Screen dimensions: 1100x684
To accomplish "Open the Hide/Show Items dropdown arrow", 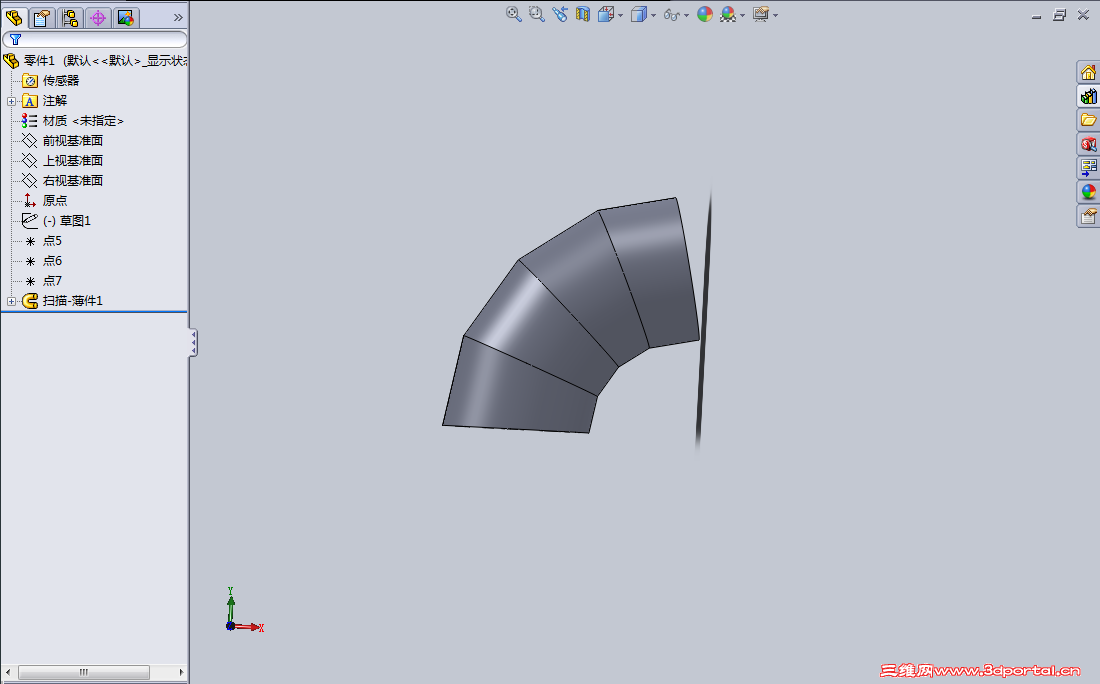I will [686, 15].
